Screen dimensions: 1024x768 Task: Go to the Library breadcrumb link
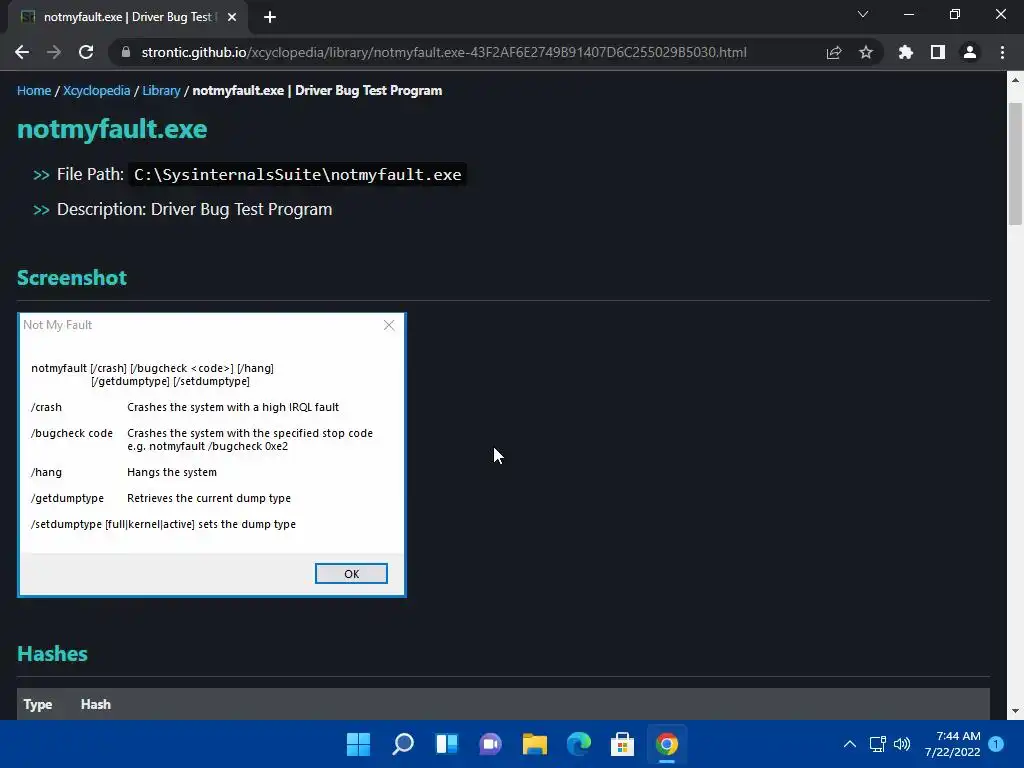pyautogui.click(x=161, y=91)
